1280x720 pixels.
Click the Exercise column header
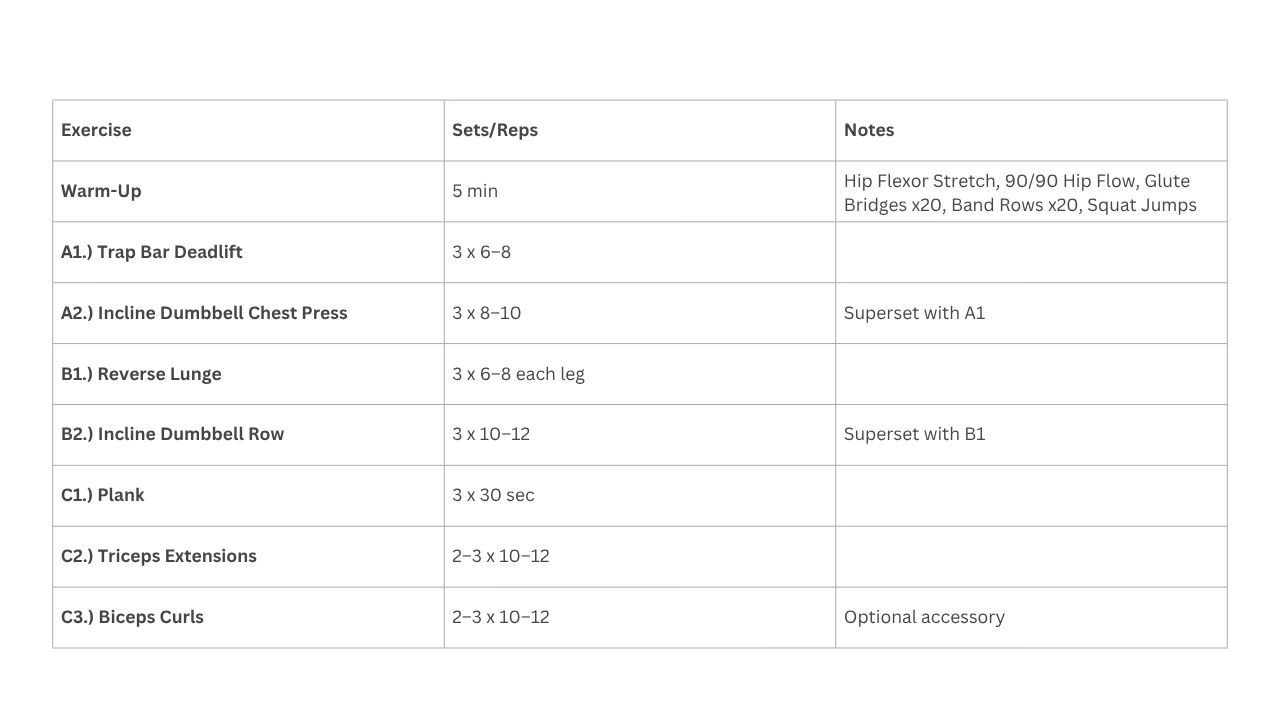click(96, 130)
